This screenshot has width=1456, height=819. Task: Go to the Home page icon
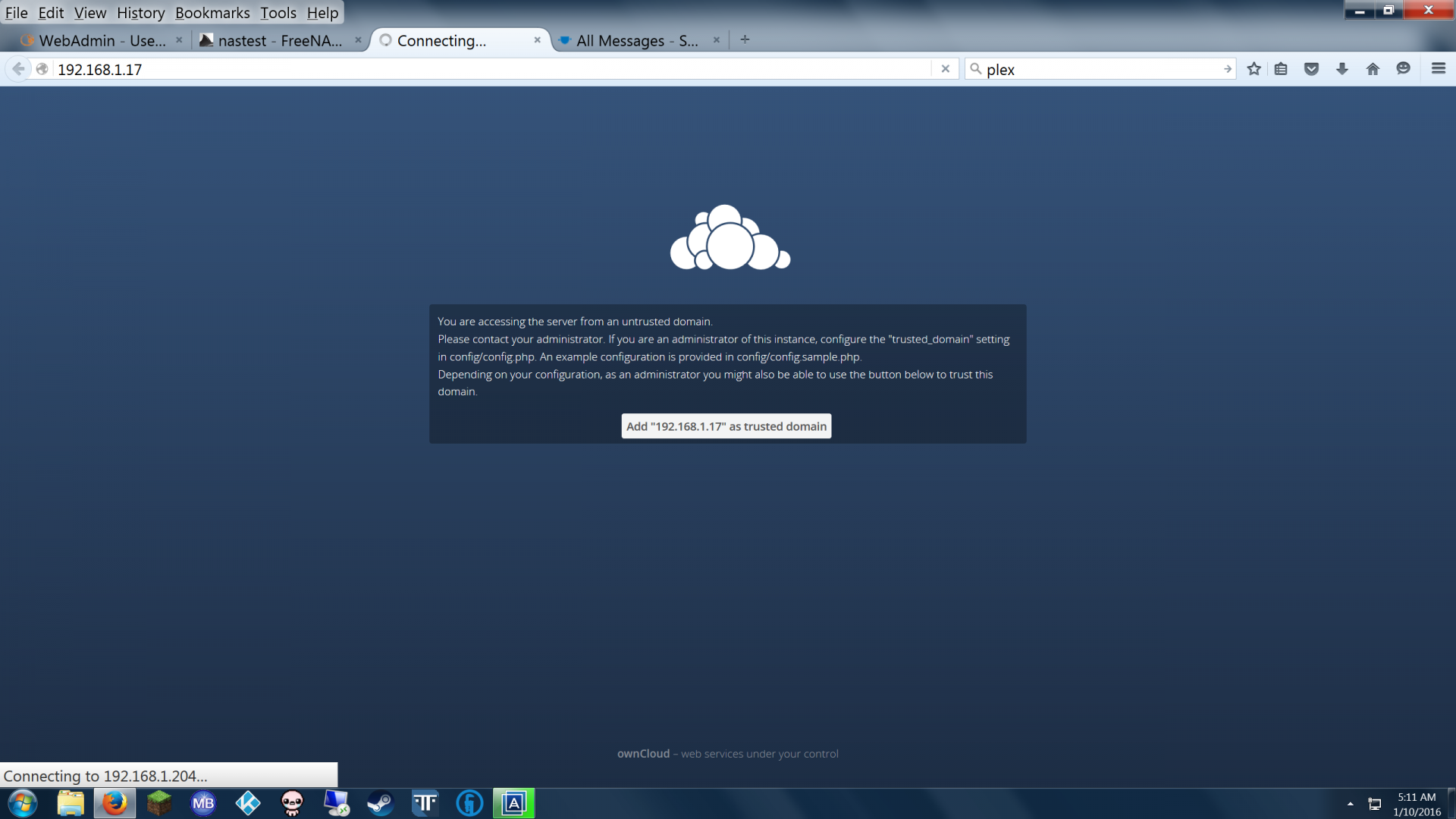tap(1373, 69)
